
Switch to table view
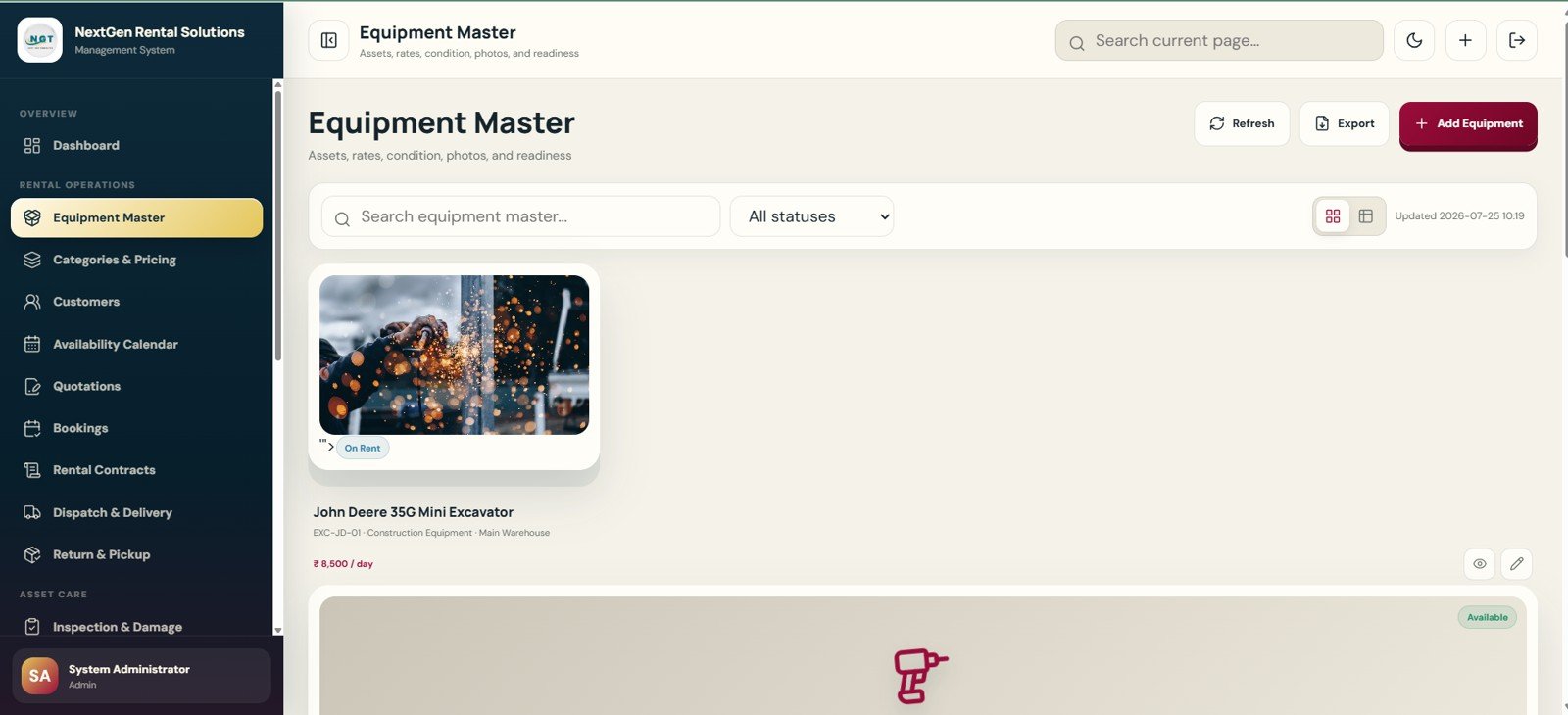click(x=1366, y=216)
